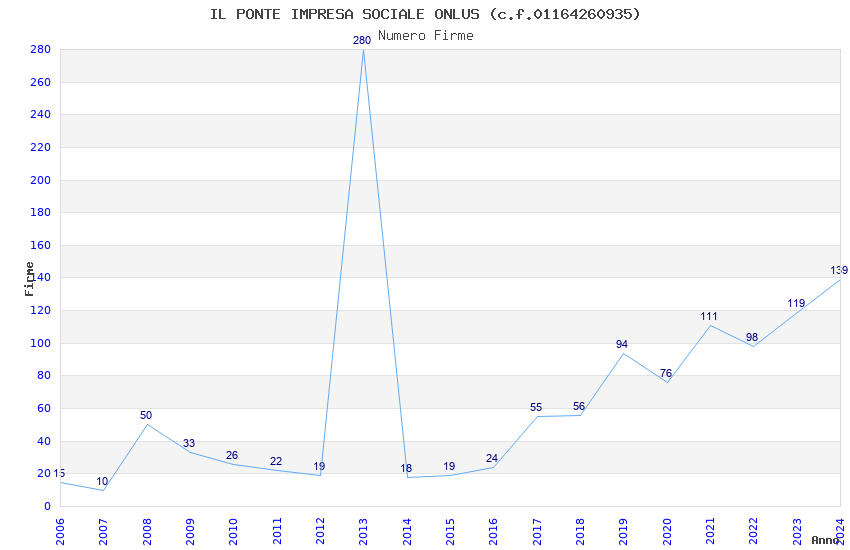850x550 pixels.
Task: Click the 24 data label
Action: 492,458
